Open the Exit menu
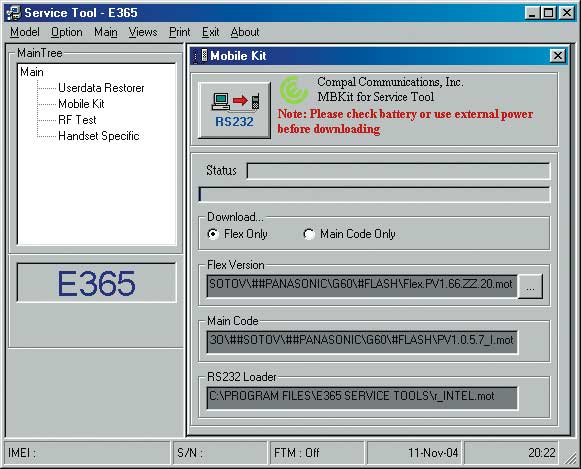 pyautogui.click(x=210, y=32)
